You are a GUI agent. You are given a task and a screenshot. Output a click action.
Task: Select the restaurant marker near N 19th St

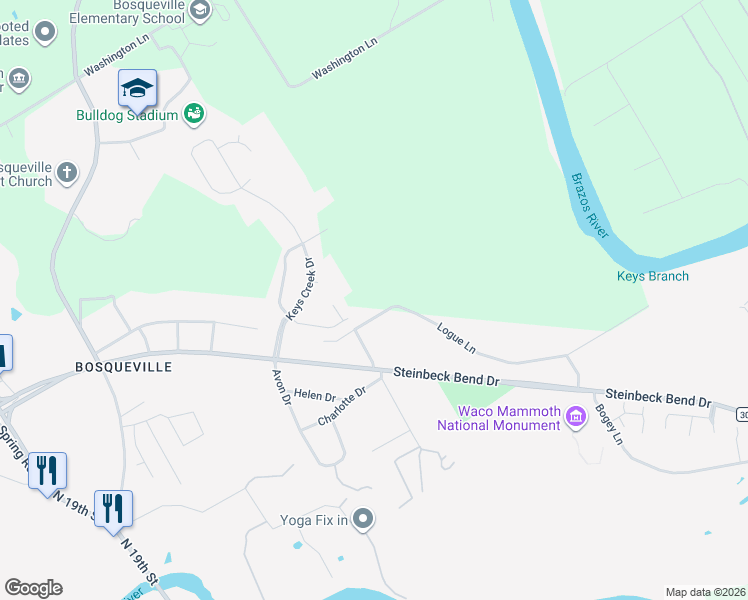pos(114,511)
